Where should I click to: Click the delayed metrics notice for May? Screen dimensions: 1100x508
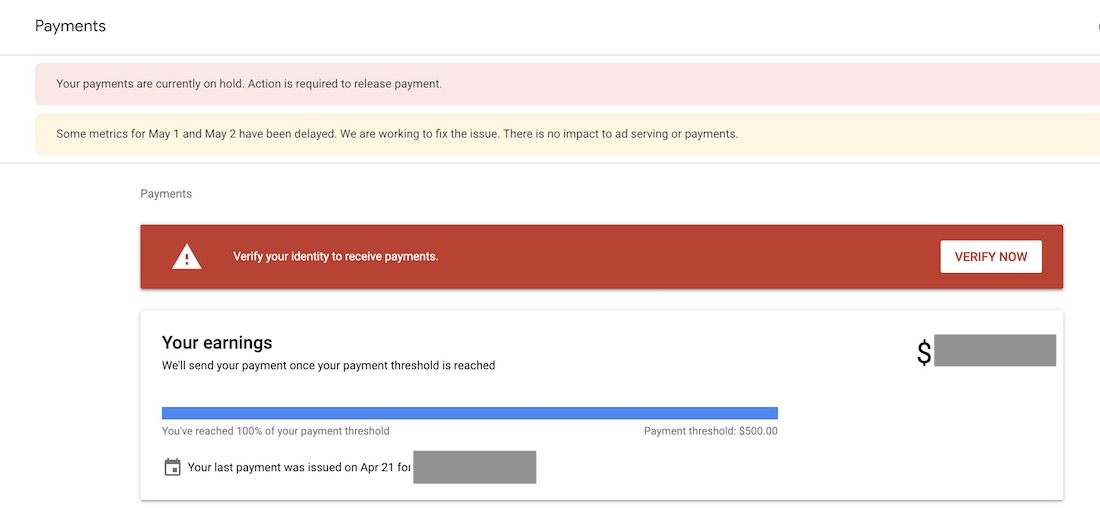click(397, 134)
